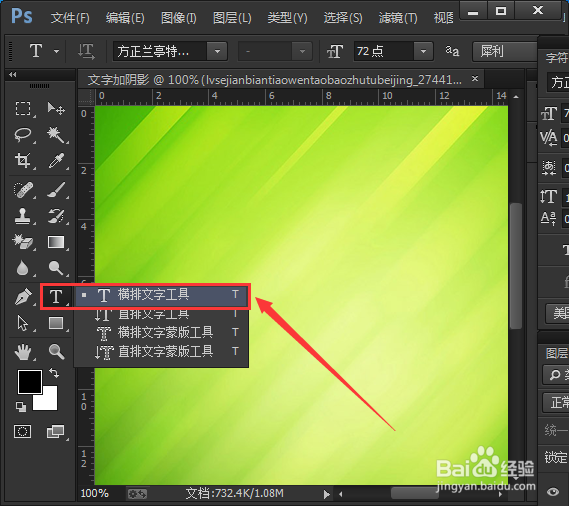Toggle layer visibility eye icon
Screen dimensions: 569x506
tap(553, 492)
